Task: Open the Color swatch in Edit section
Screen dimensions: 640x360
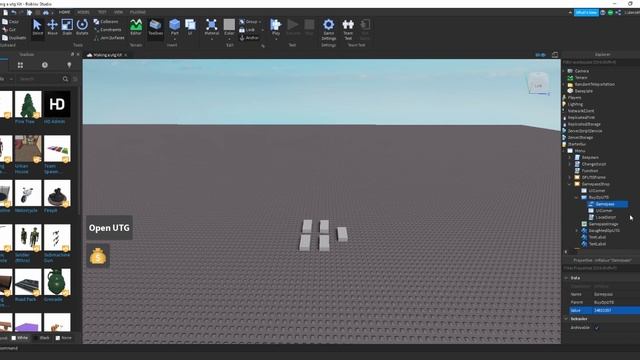Action: pos(229,24)
